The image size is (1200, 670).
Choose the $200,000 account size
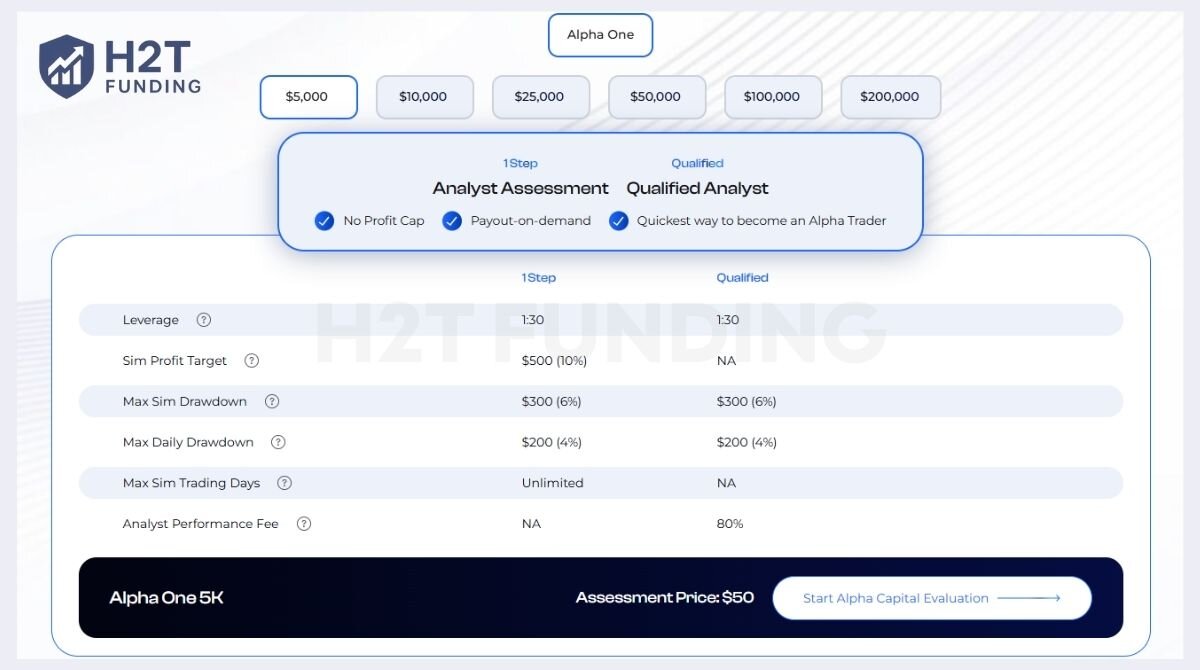[890, 97]
